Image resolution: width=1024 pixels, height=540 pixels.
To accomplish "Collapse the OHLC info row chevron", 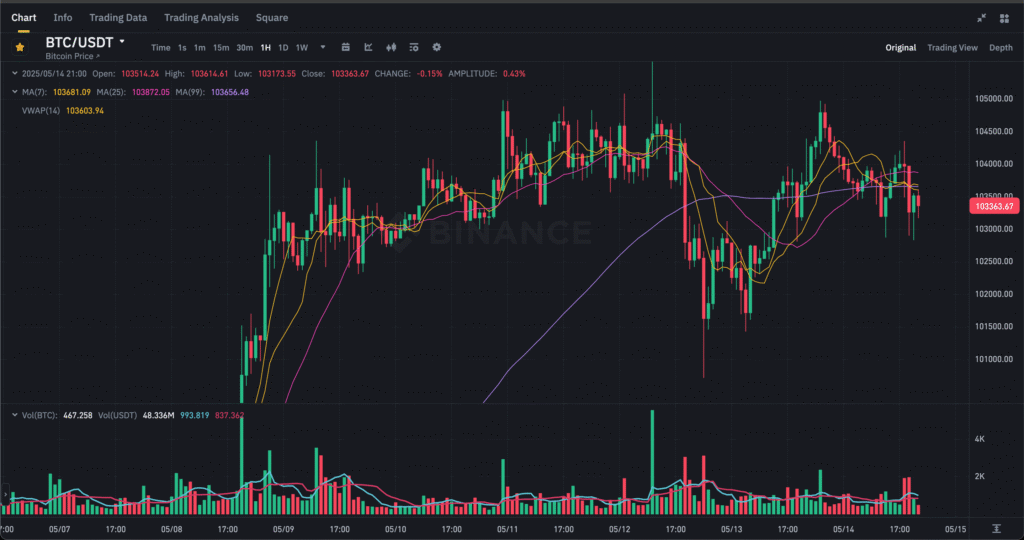I will pos(14,73).
